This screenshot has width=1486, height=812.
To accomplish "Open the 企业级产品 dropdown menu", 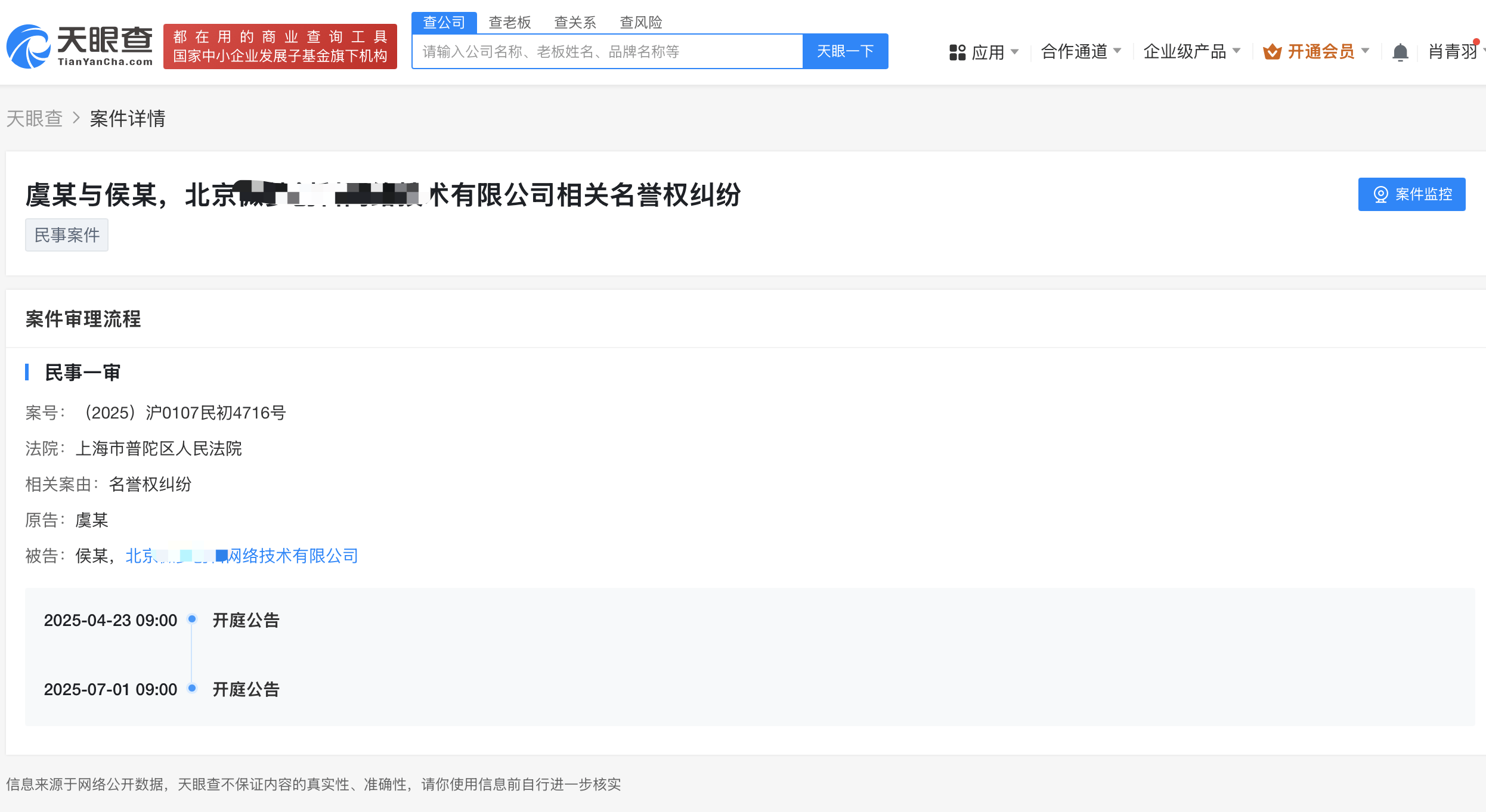I will click(x=1236, y=51).
